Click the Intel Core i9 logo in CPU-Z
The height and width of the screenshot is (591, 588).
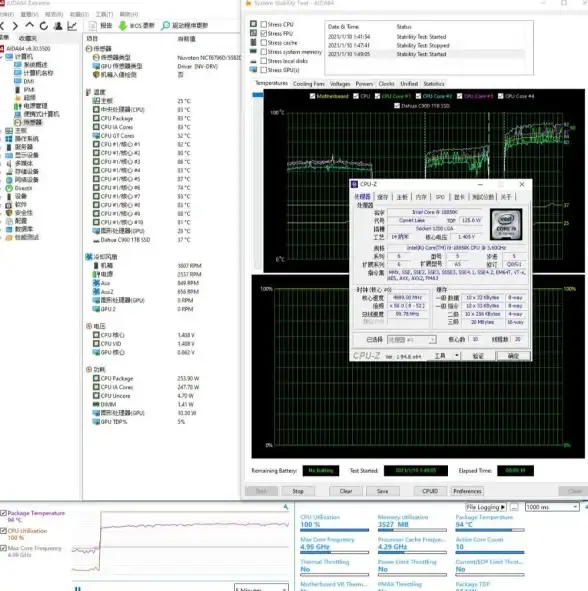click(506, 225)
